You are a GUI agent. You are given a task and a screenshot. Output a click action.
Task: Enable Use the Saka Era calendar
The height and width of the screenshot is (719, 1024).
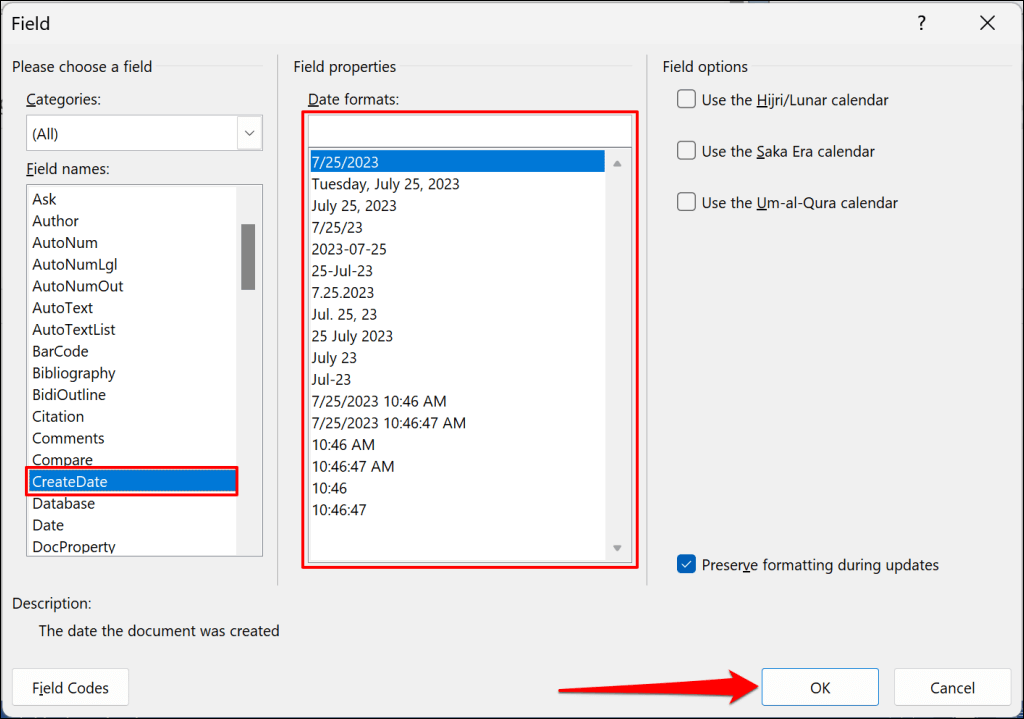687,151
